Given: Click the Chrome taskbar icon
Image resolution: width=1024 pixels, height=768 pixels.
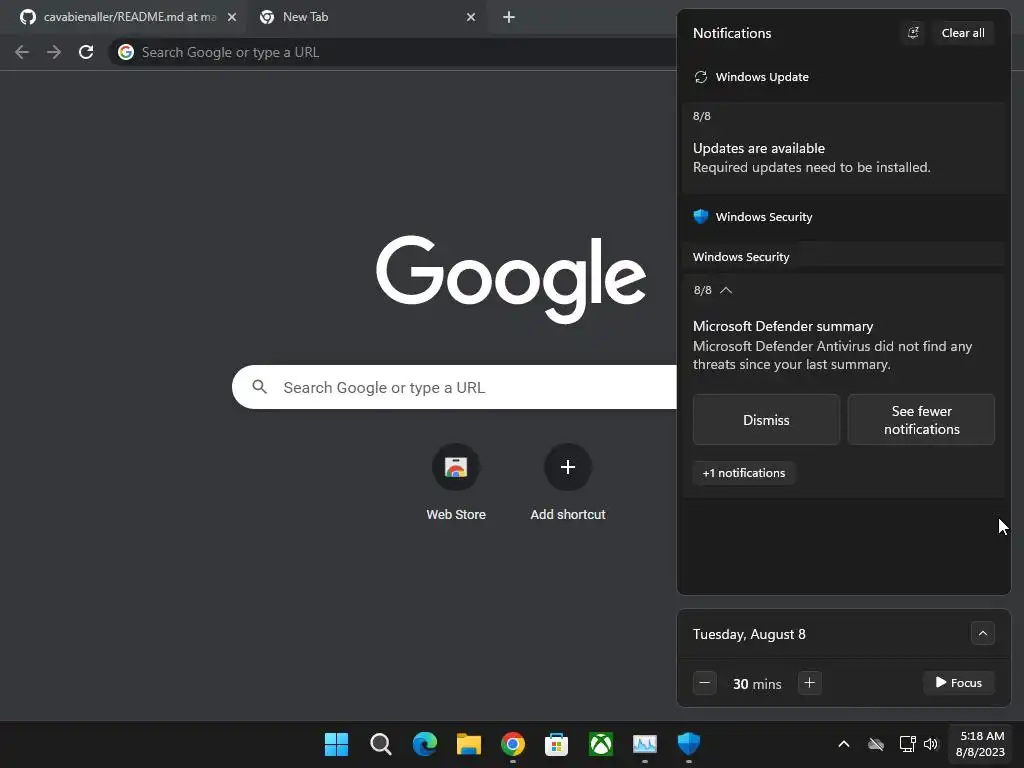Looking at the screenshot, I should pyautogui.click(x=513, y=744).
